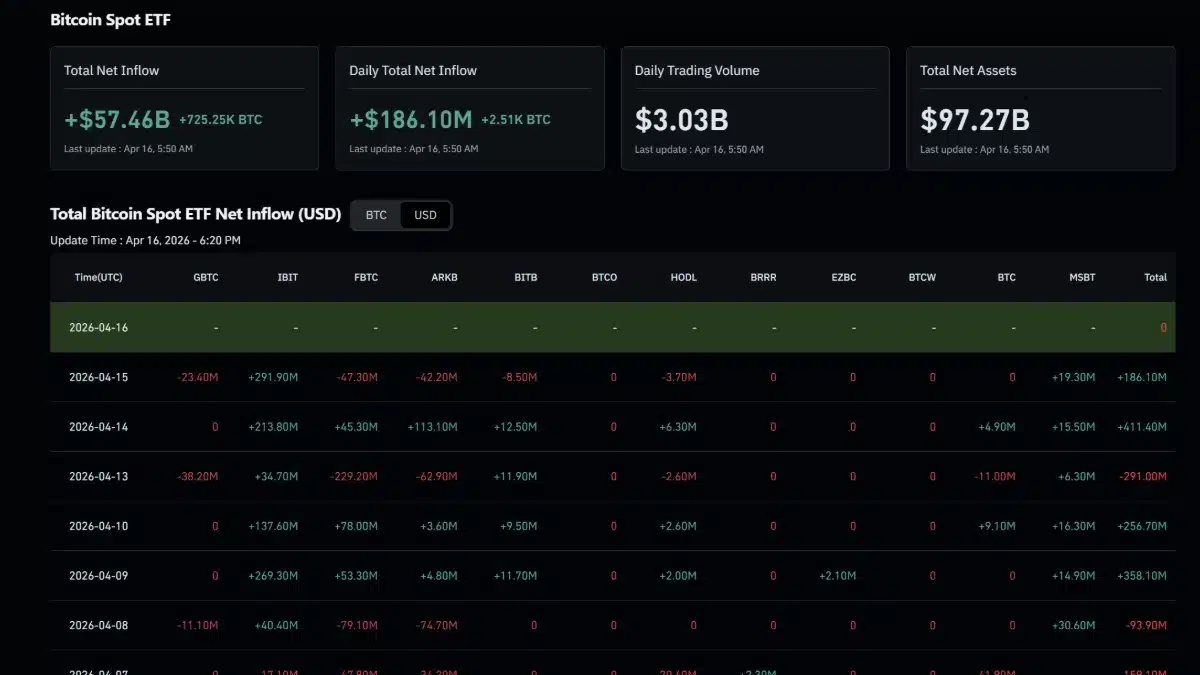Image resolution: width=1200 pixels, height=675 pixels.
Task: Sort by the Total column header
Action: pyautogui.click(x=1155, y=277)
